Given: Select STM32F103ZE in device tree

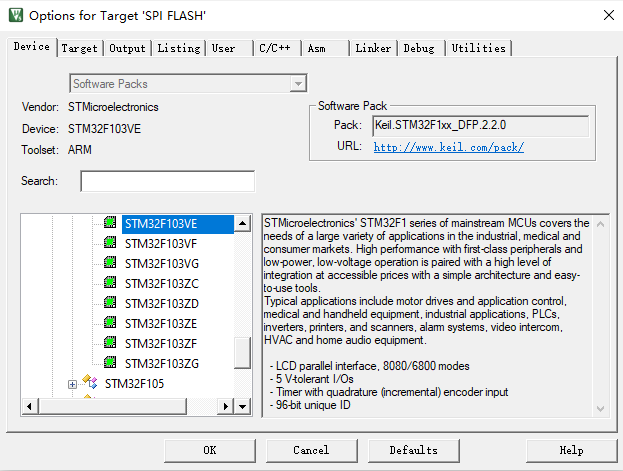Looking at the screenshot, I should coord(161,324).
